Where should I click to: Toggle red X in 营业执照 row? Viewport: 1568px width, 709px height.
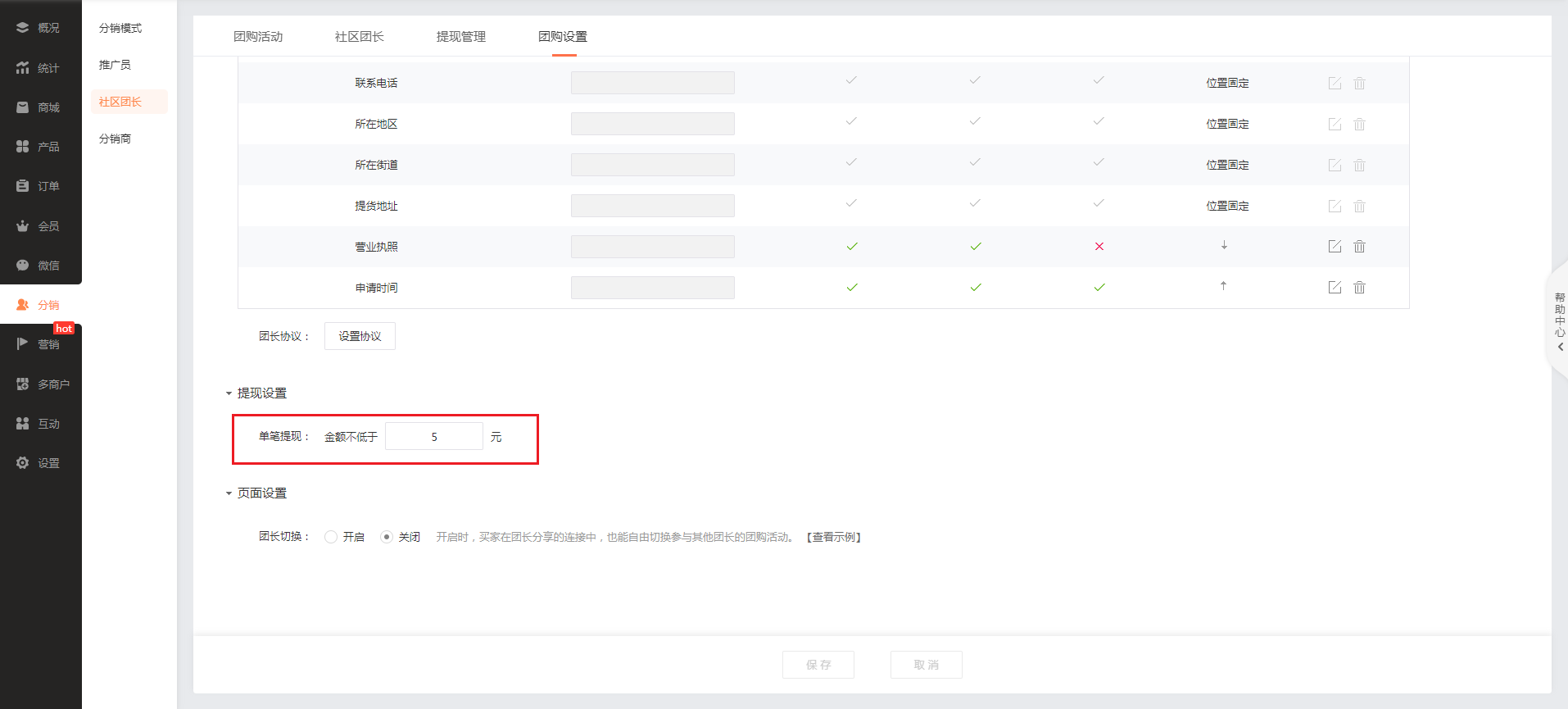click(x=1099, y=246)
